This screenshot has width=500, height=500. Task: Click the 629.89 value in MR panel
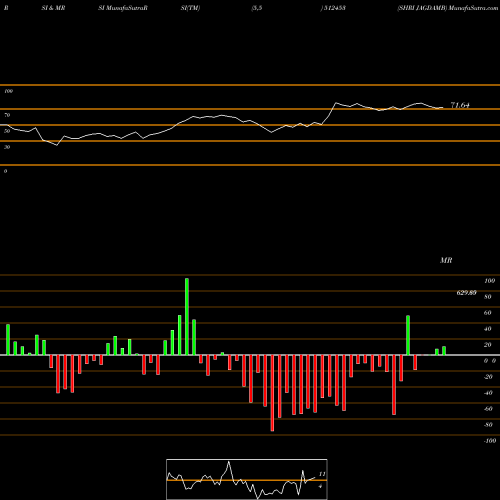click(x=466, y=293)
